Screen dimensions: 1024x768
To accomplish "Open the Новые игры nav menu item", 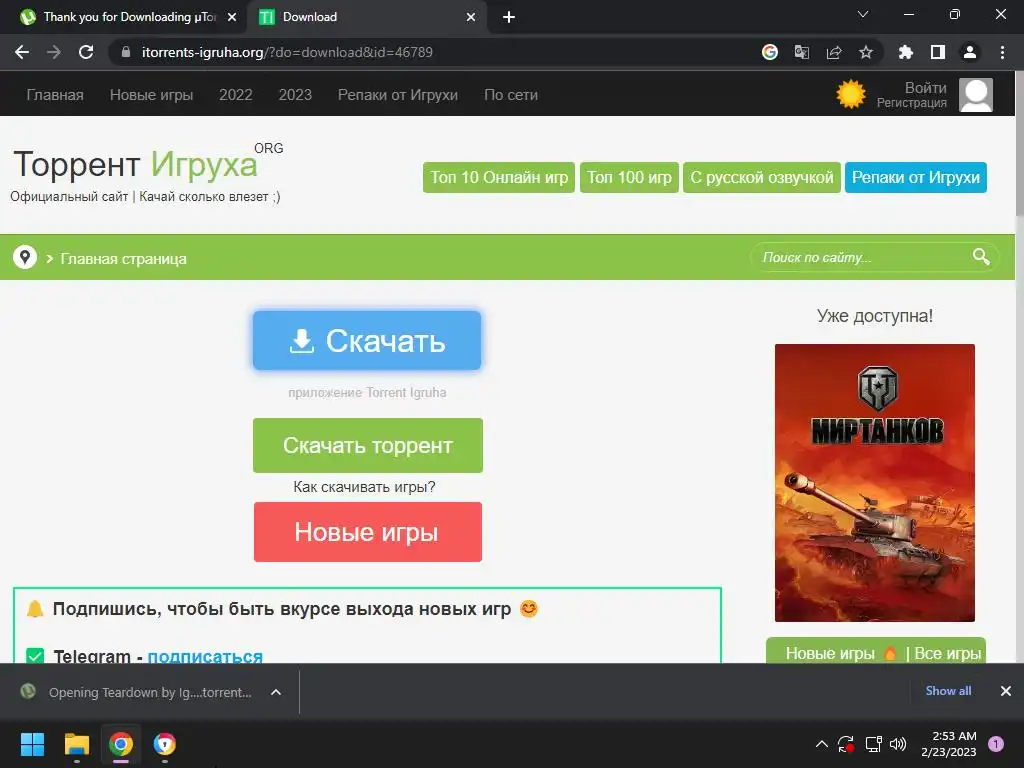I will (x=152, y=95).
